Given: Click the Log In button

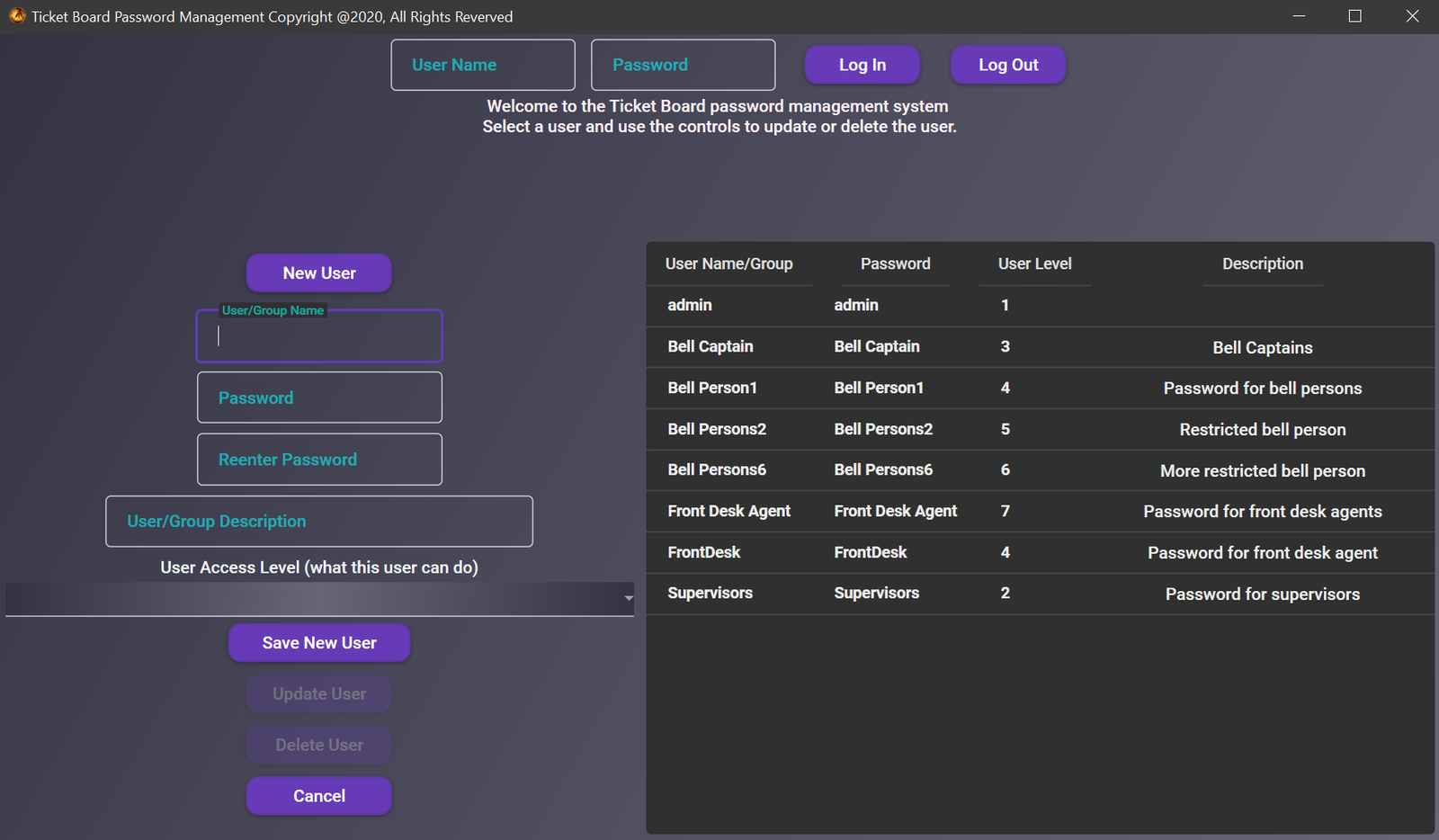Looking at the screenshot, I should [862, 65].
